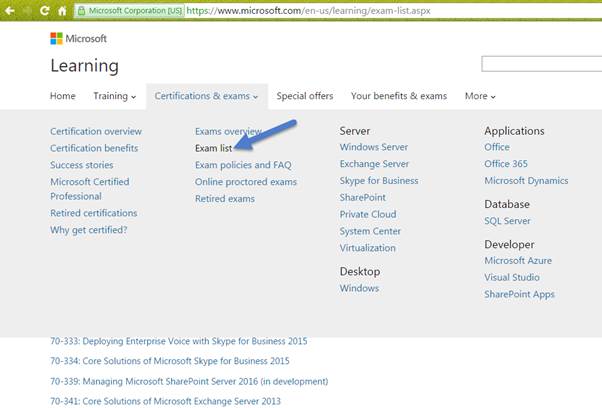Reload the page with refresh icon
Image resolution: width=602 pixels, height=408 pixels.
click(x=45, y=10)
